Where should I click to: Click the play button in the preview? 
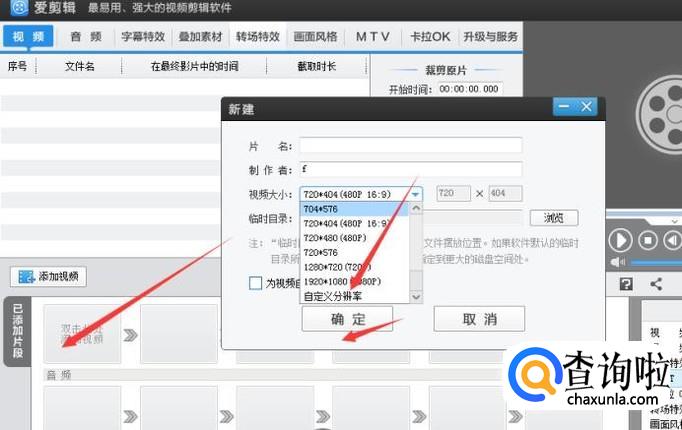[x=620, y=240]
